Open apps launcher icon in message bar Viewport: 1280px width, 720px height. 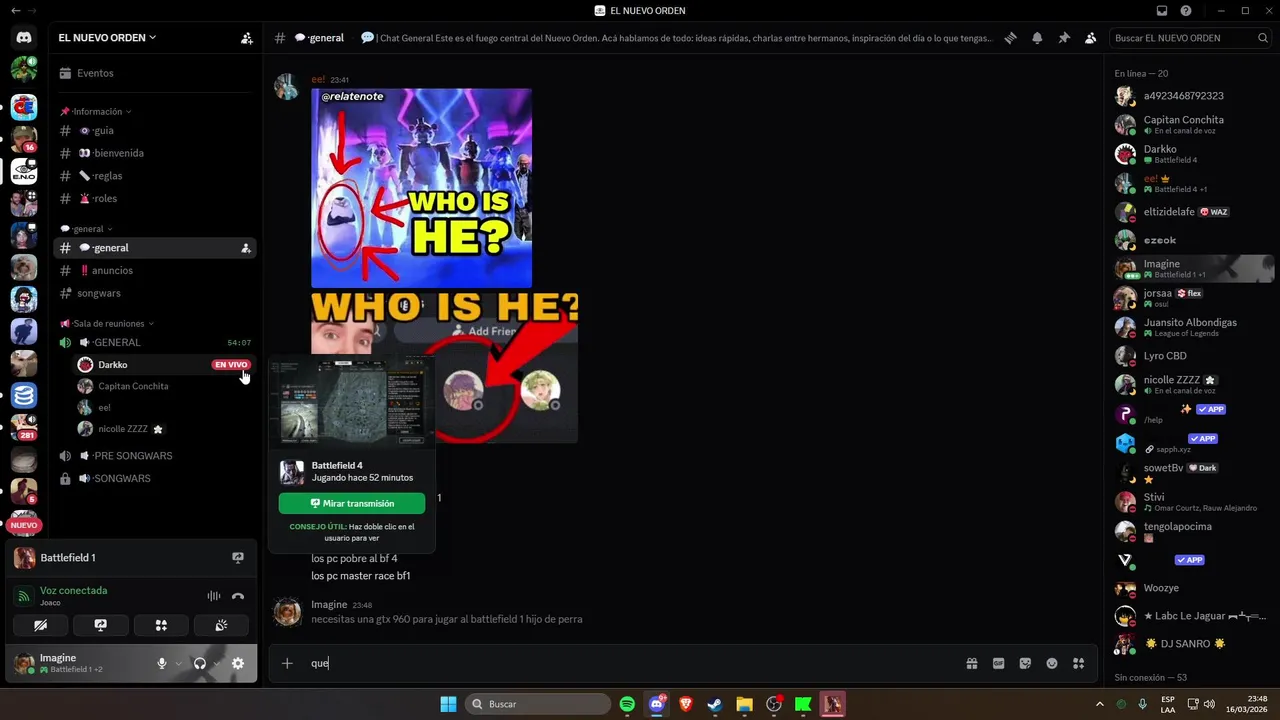[1078, 663]
